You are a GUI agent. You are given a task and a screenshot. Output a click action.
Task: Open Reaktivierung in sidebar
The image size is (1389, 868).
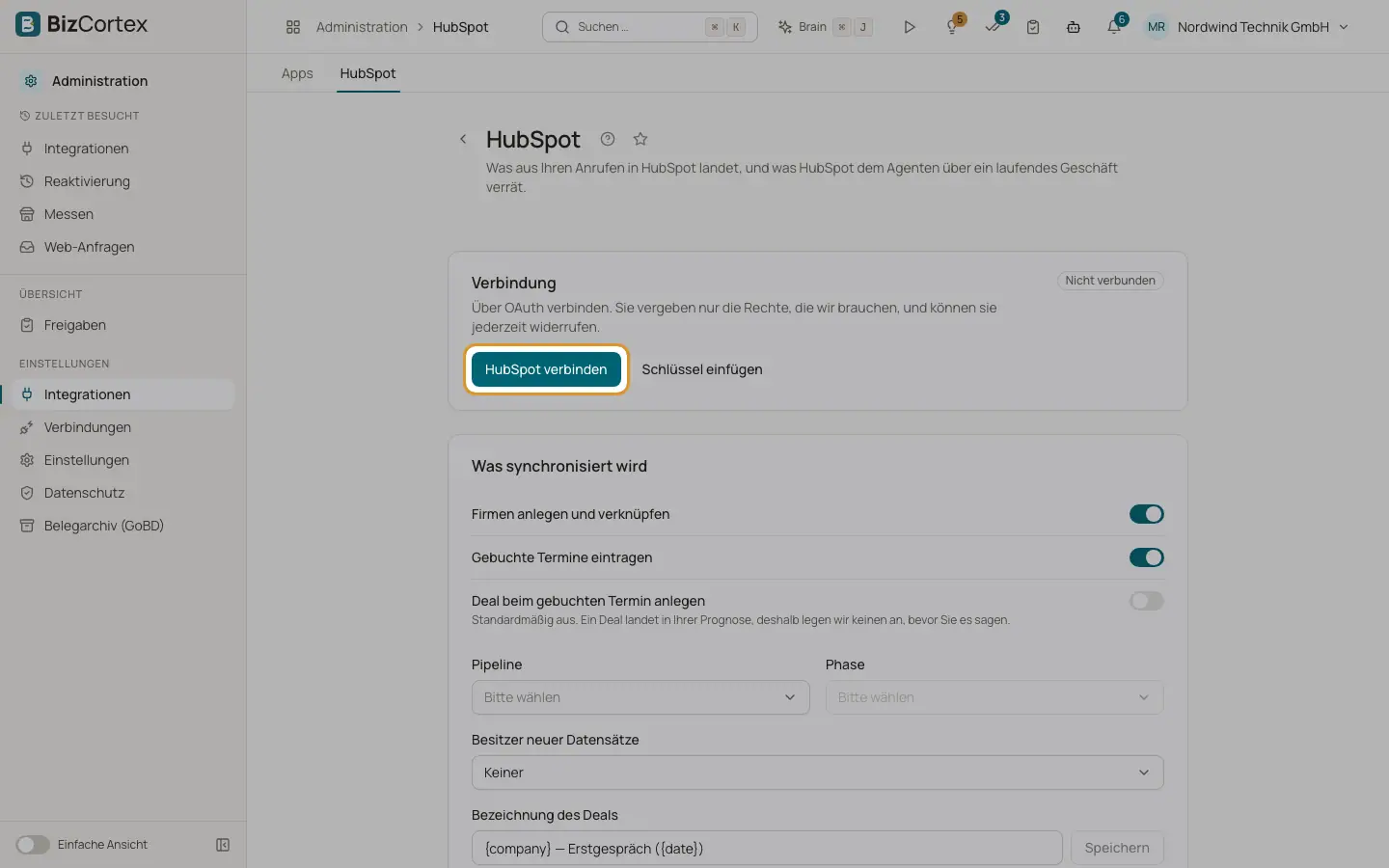pos(123,181)
